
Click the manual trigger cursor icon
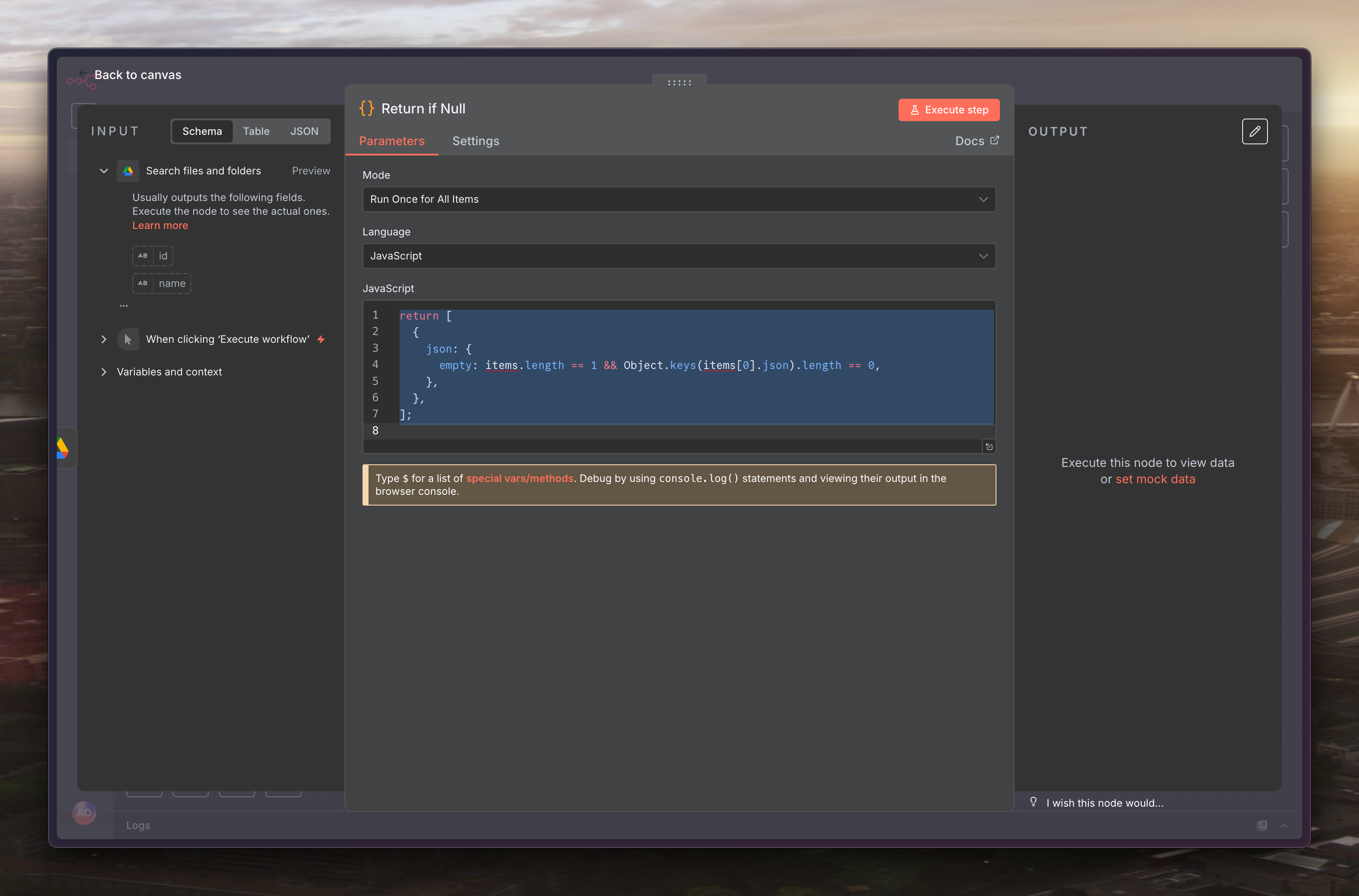[x=128, y=339]
